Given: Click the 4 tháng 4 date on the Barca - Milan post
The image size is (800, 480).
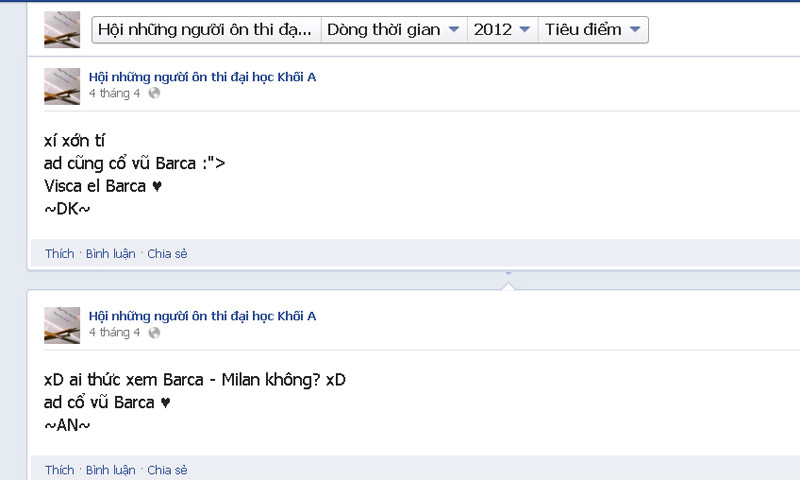Looking at the screenshot, I should coord(114,333).
